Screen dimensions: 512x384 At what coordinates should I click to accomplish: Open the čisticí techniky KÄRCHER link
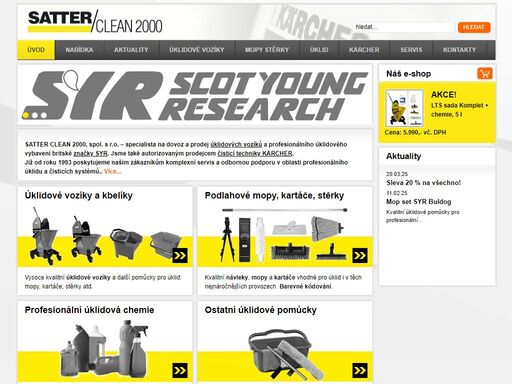pos(255,153)
